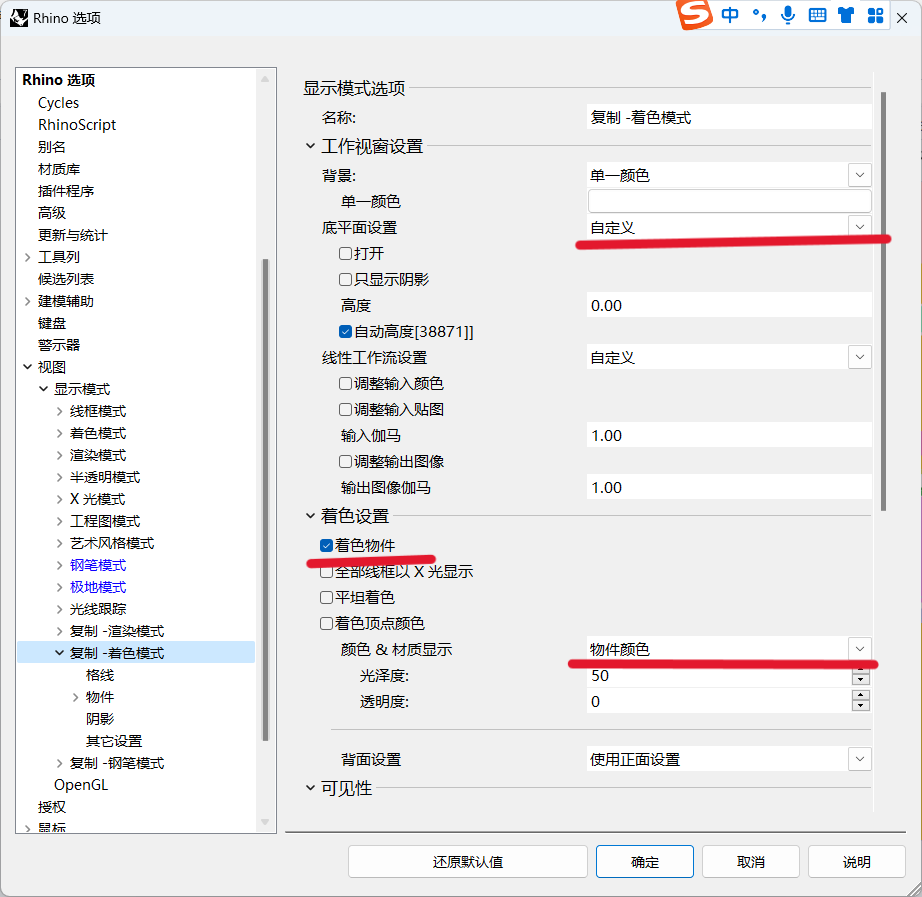Click the 说明 help button
922x897 pixels.
pyautogui.click(x=856, y=862)
